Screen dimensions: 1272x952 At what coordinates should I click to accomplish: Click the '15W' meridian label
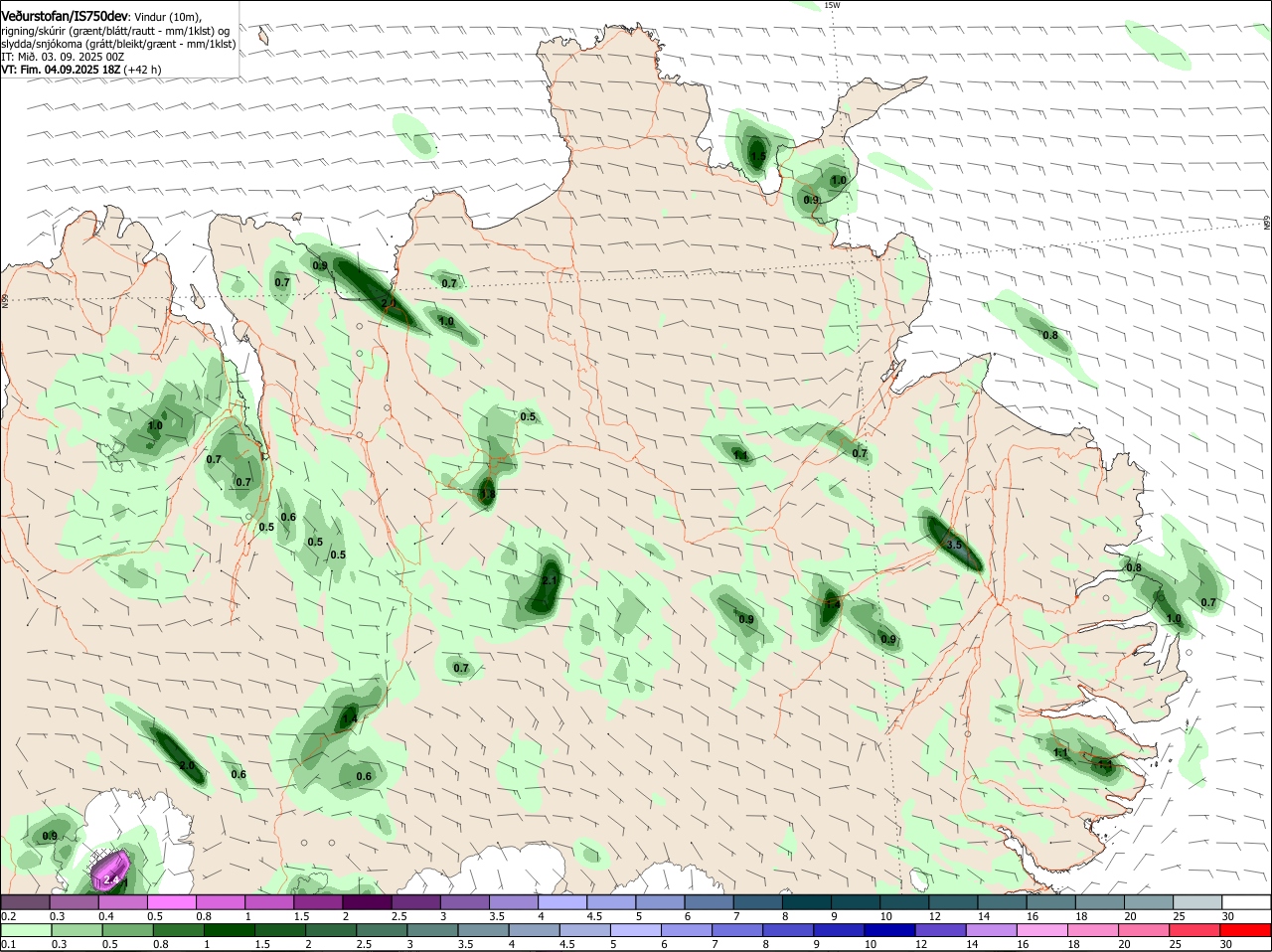[833, 5]
